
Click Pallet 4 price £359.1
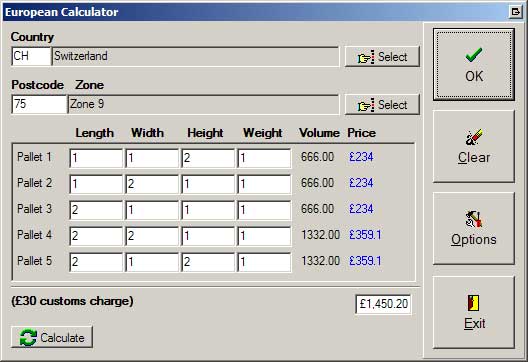[365, 235]
